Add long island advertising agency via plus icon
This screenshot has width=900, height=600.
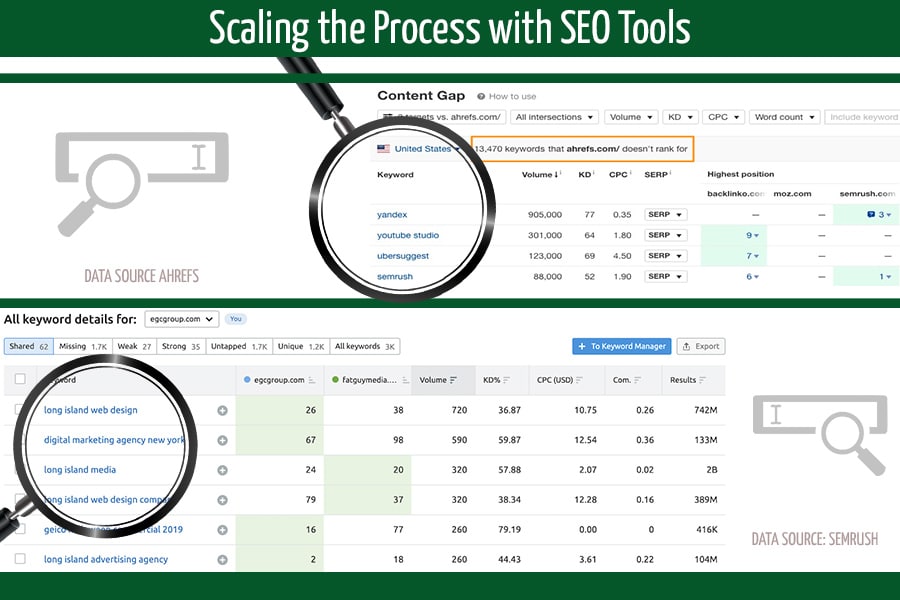[223, 560]
